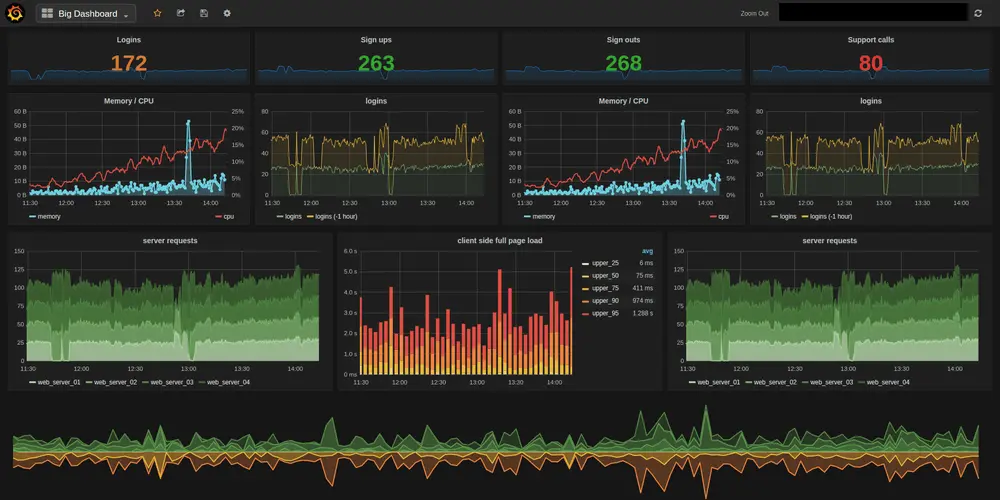Star this dashboard as favorite
Screen dimensions: 1000x500
(158, 13)
